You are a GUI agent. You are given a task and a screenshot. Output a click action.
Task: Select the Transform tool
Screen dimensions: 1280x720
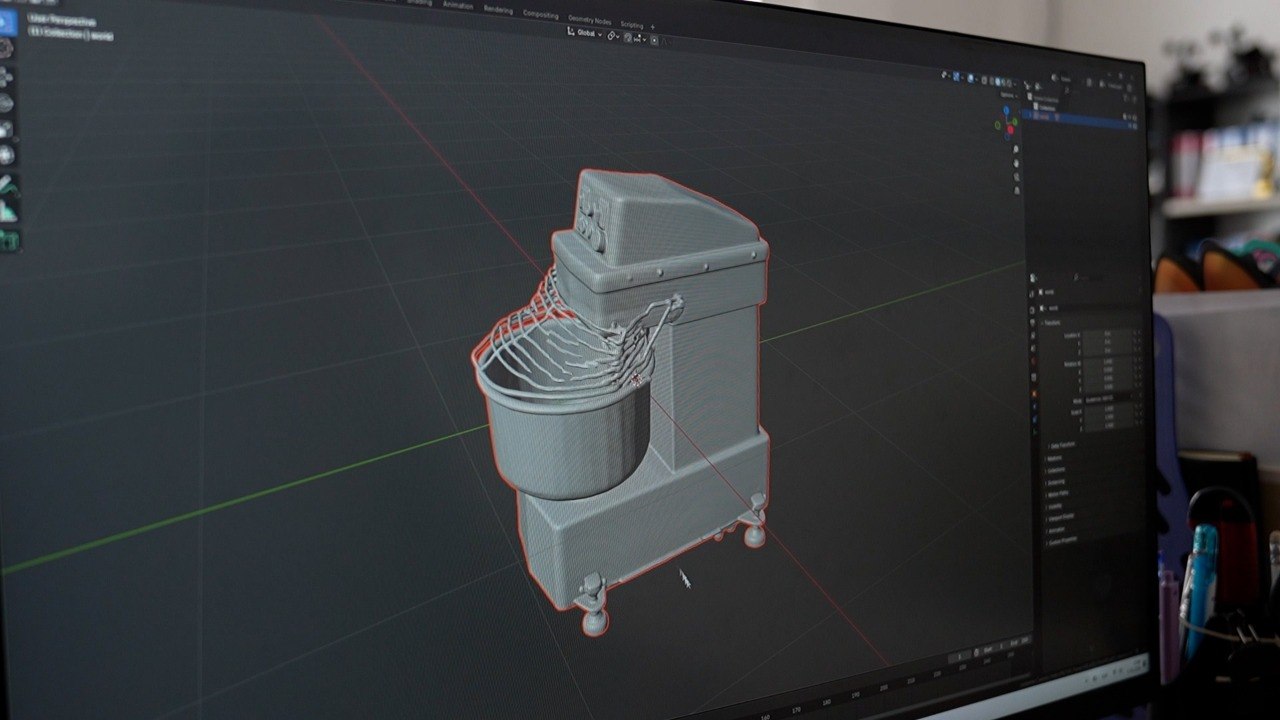point(6,155)
